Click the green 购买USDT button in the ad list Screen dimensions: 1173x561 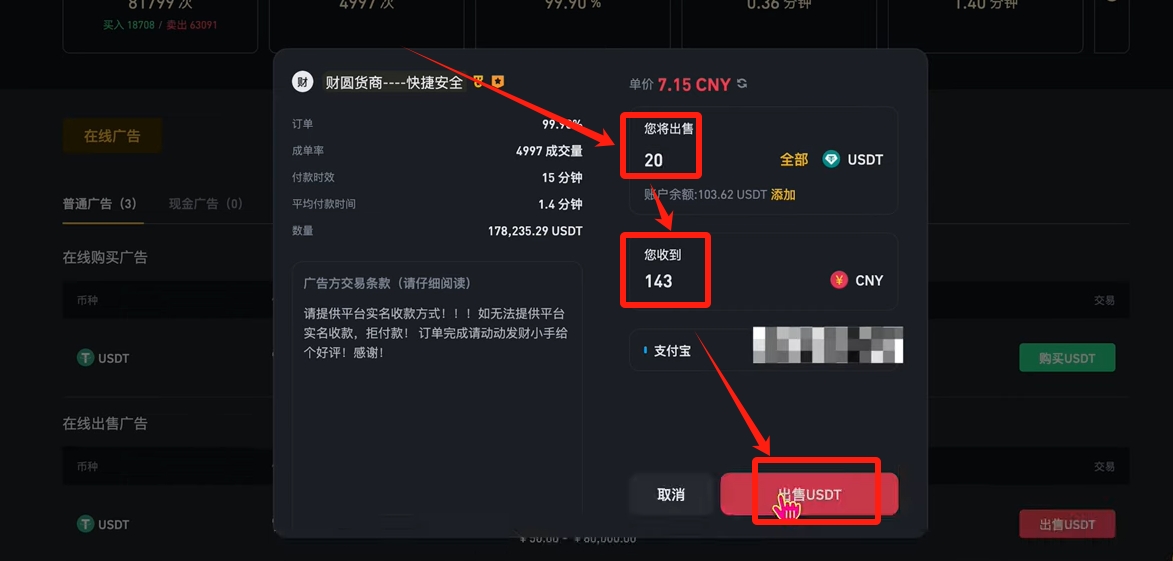(1067, 358)
